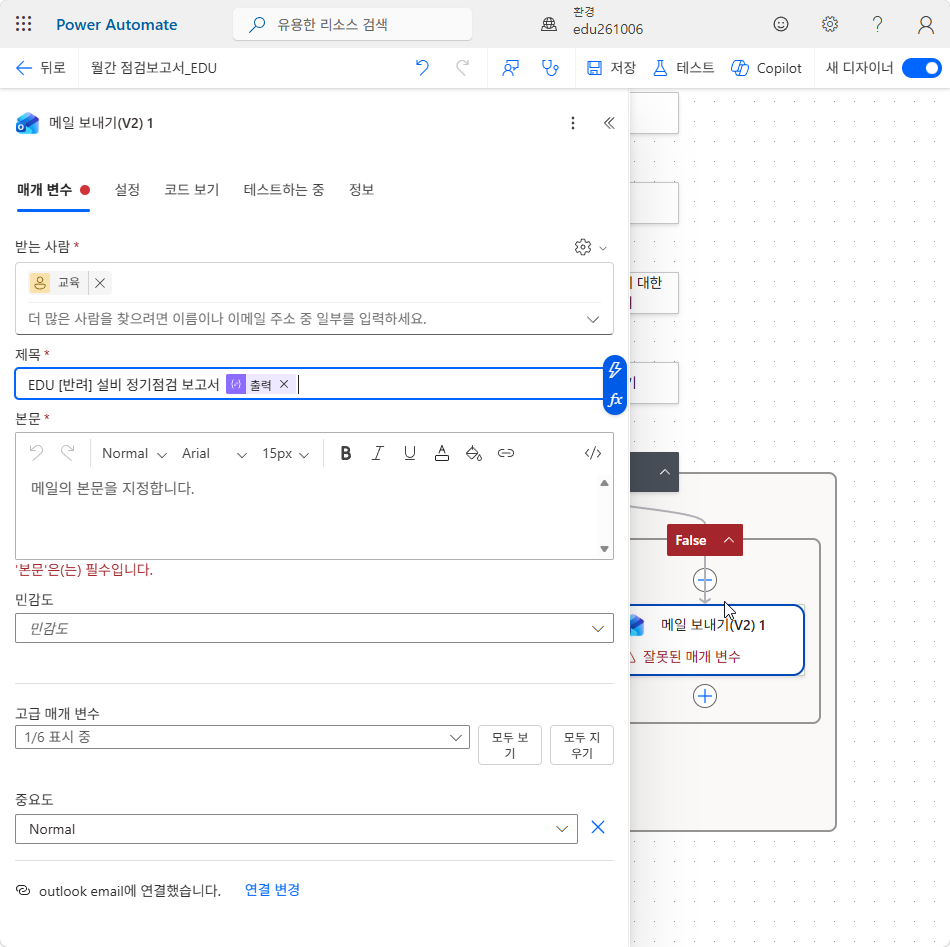
Task: Open the send feedback person icon
Action: [510, 68]
